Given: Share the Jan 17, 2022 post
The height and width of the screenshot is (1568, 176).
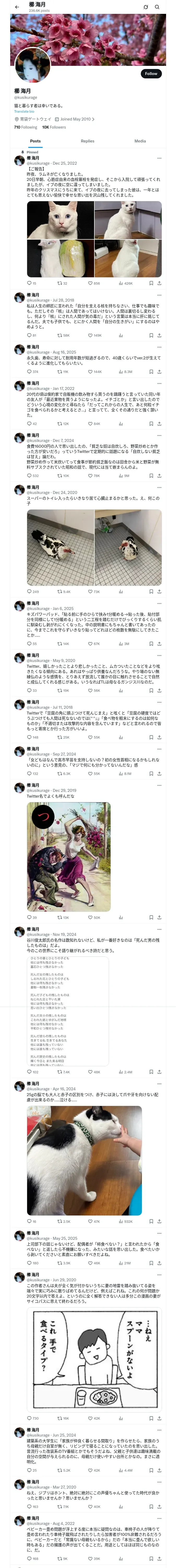Looking at the screenshot, I should tap(160, 424).
